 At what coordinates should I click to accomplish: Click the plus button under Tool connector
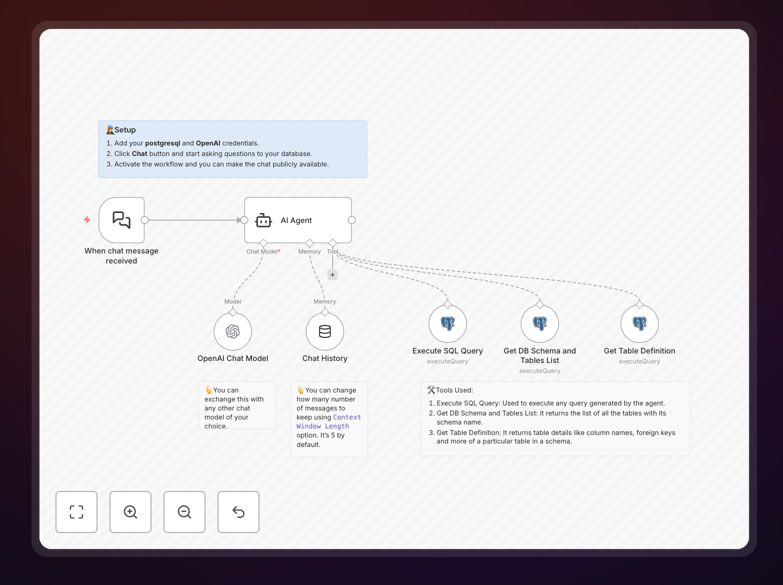click(x=333, y=275)
